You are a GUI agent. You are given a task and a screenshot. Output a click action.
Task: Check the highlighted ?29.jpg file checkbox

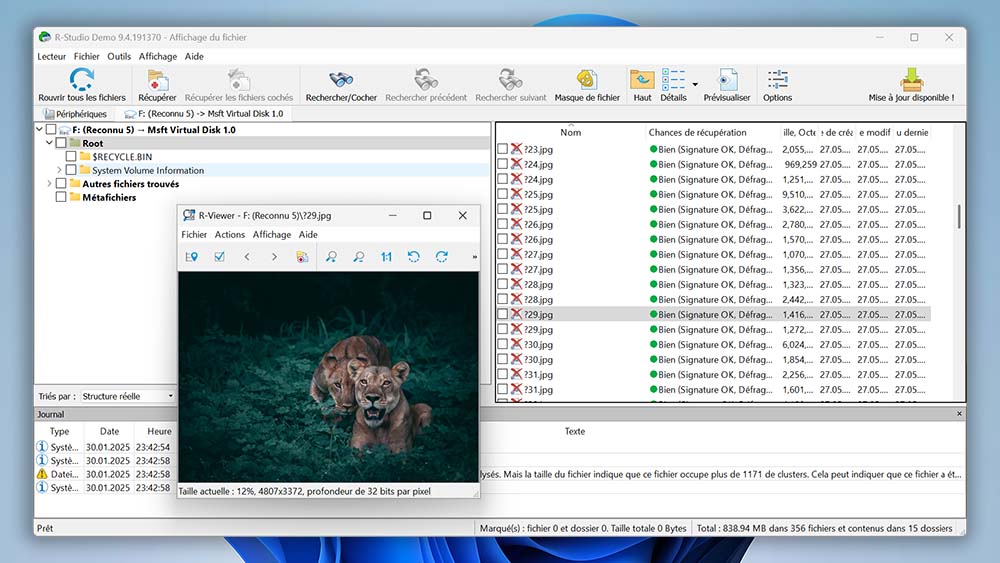click(x=503, y=314)
